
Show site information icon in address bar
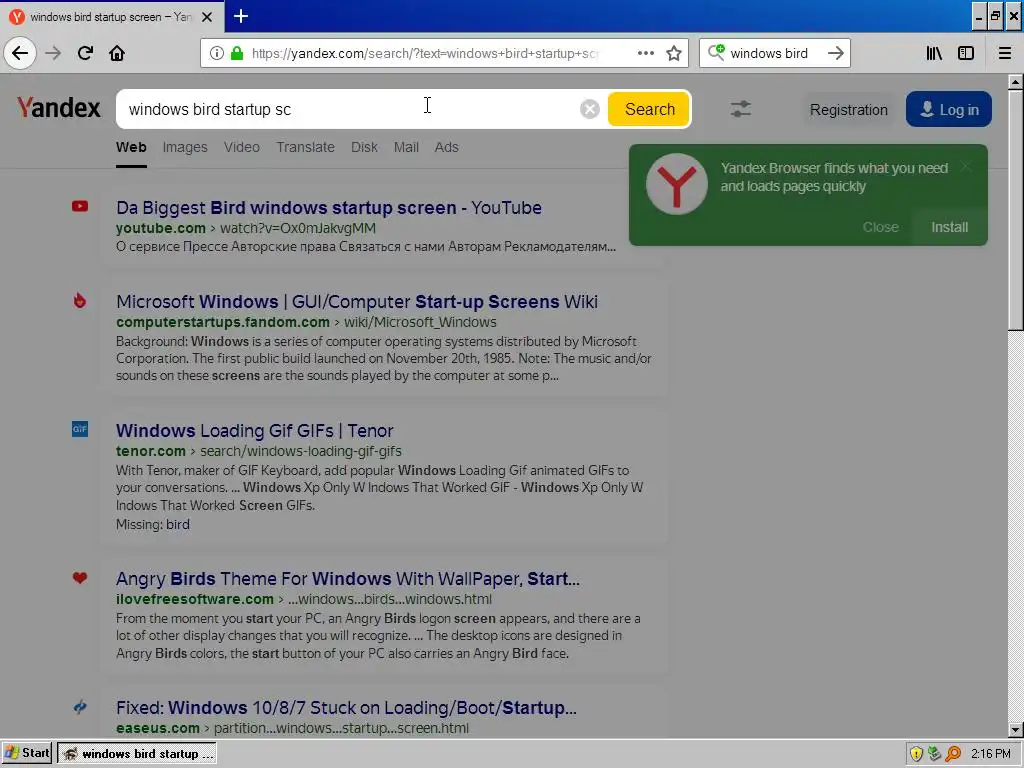216,54
